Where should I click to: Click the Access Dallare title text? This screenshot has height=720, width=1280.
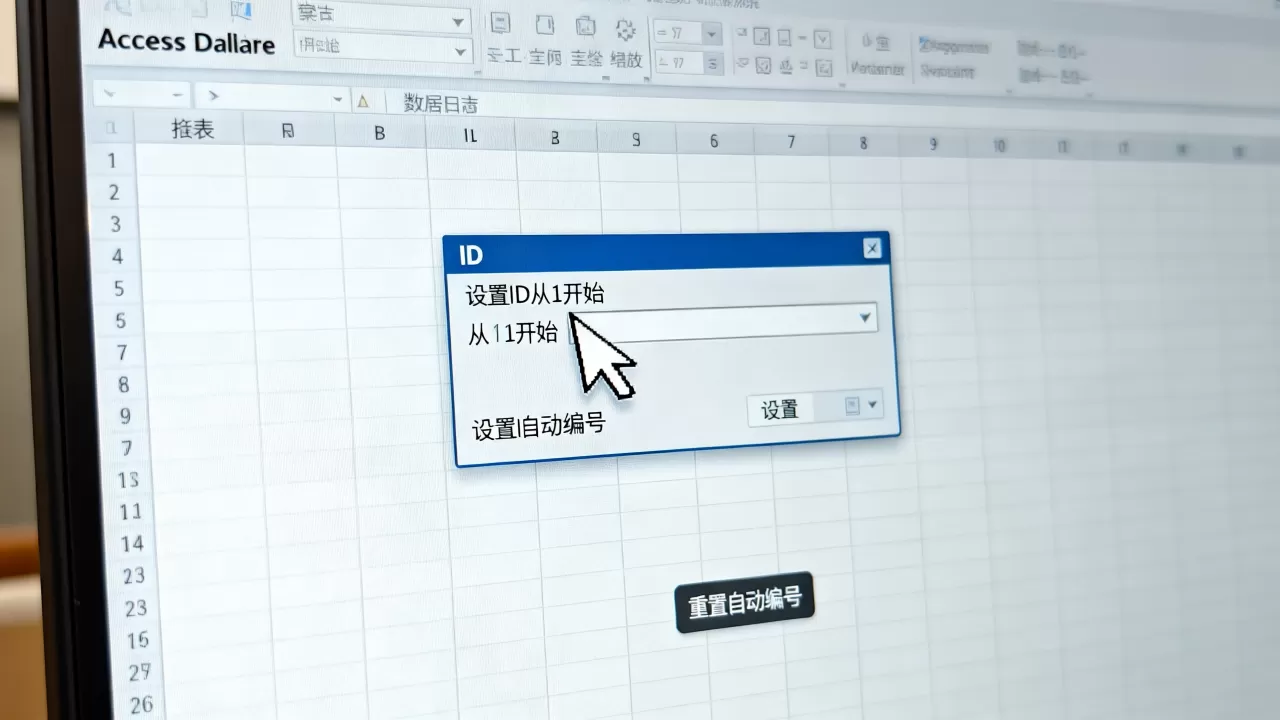tap(186, 42)
